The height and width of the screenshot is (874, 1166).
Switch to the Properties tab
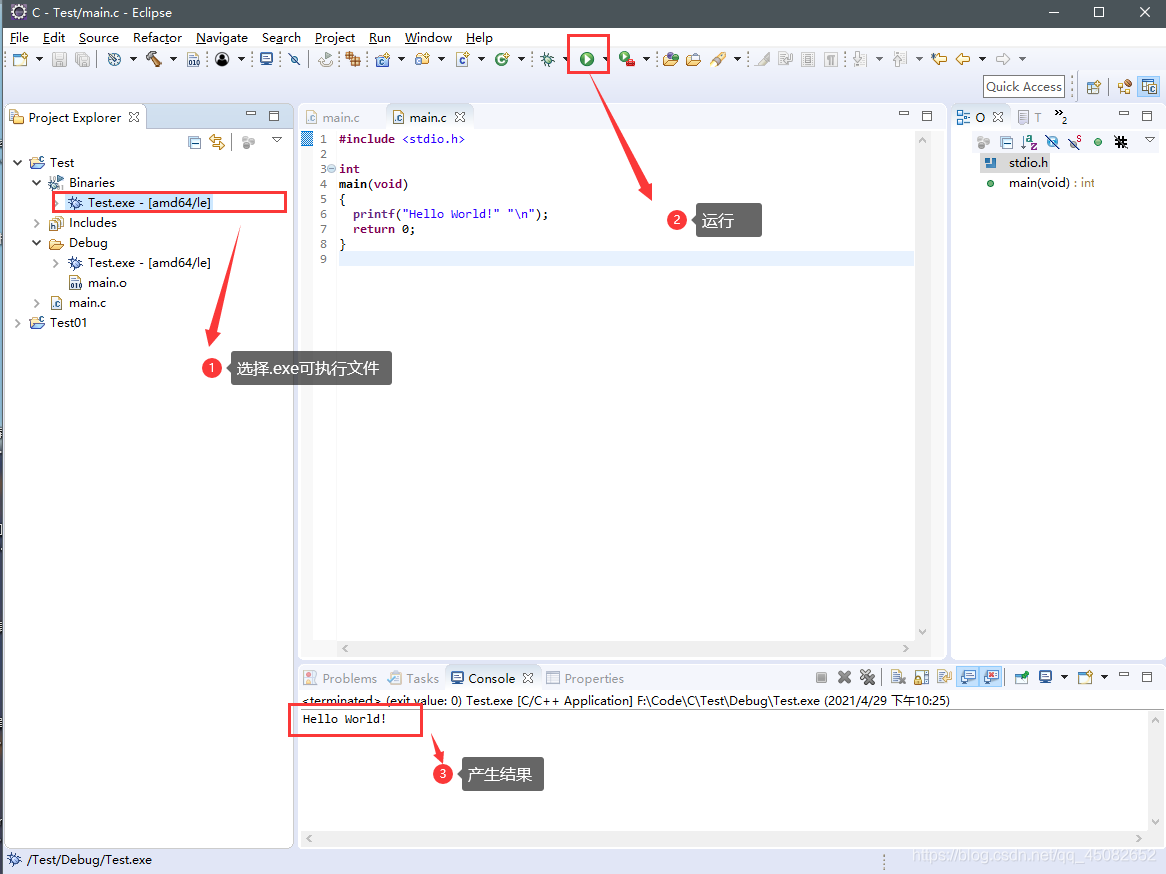click(x=585, y=678)
